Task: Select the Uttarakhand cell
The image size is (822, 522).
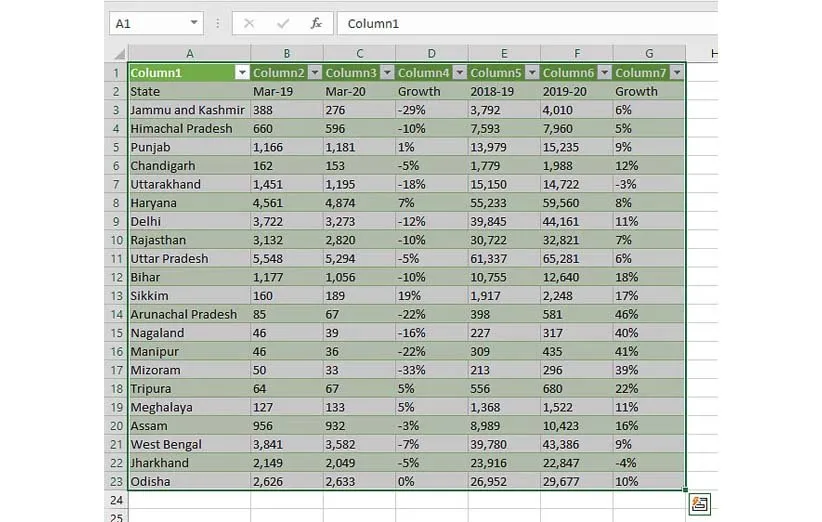Action: (189, 184)
